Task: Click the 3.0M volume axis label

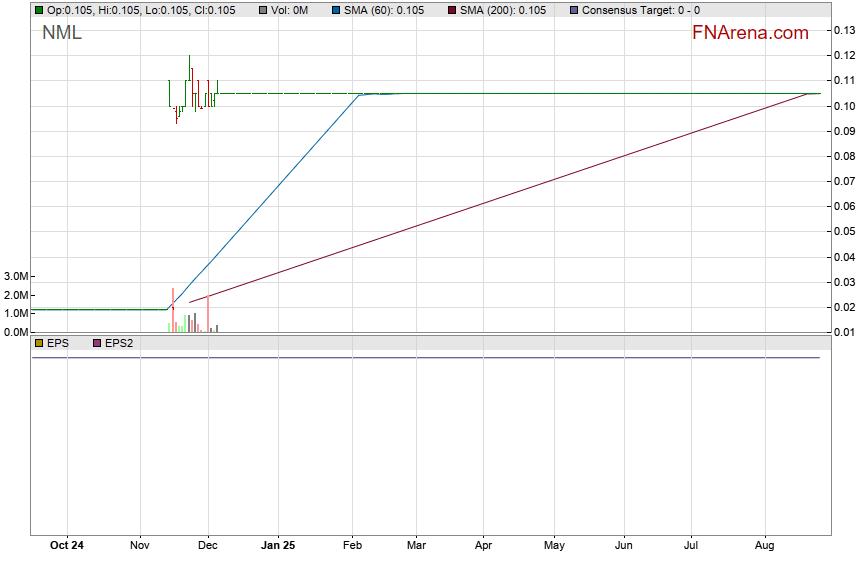Action: click(x=17, y=276)
